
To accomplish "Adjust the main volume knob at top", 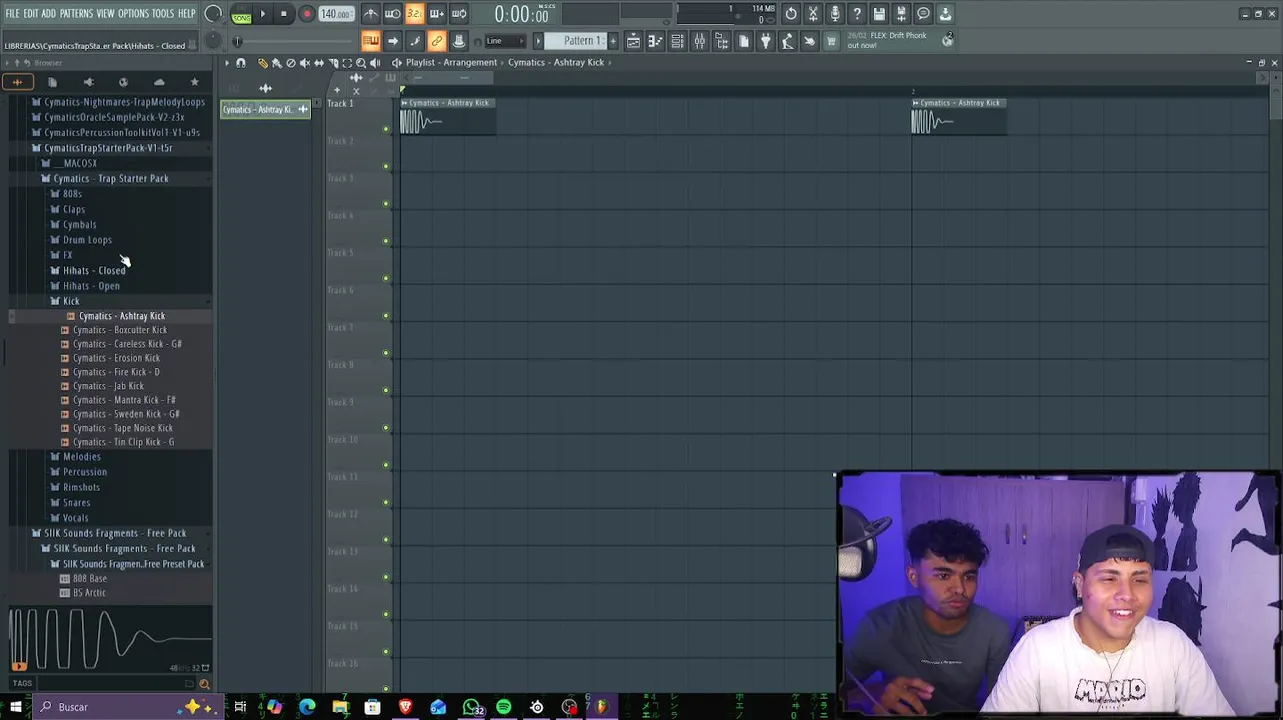I will 213,14.
